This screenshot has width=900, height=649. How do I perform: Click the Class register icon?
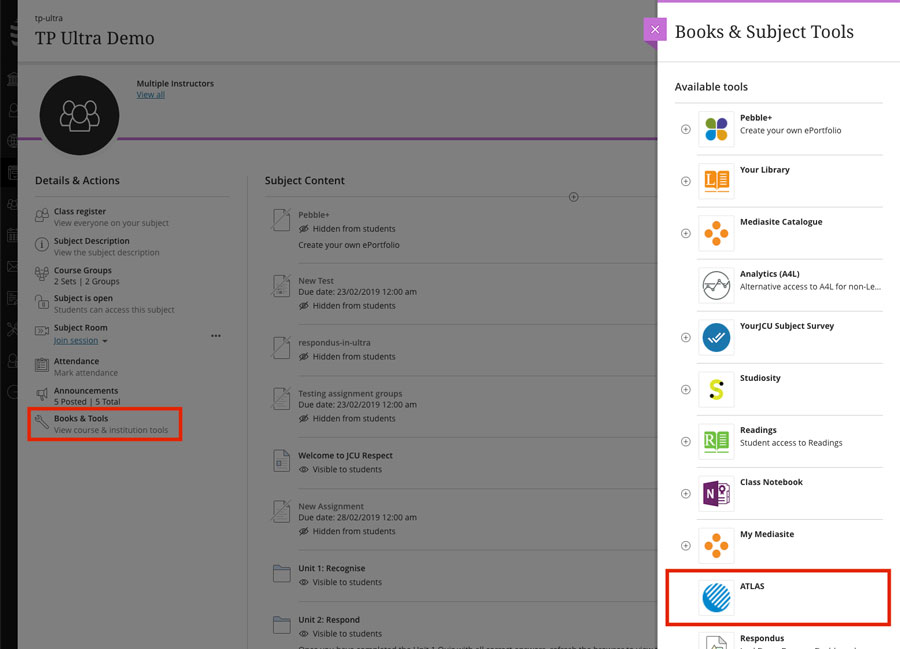[x=41, y=215]
